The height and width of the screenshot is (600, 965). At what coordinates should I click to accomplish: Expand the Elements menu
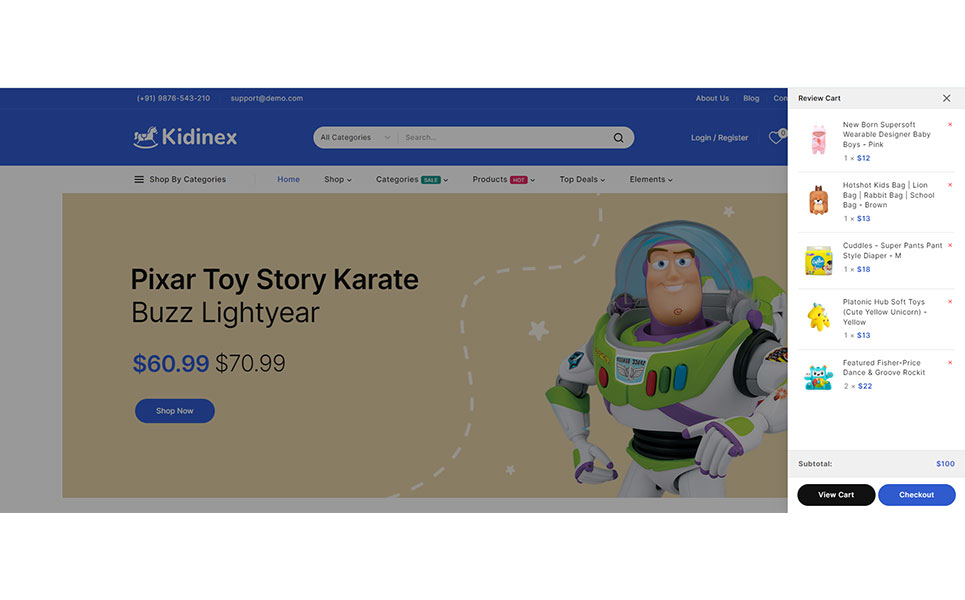(651, 180)
